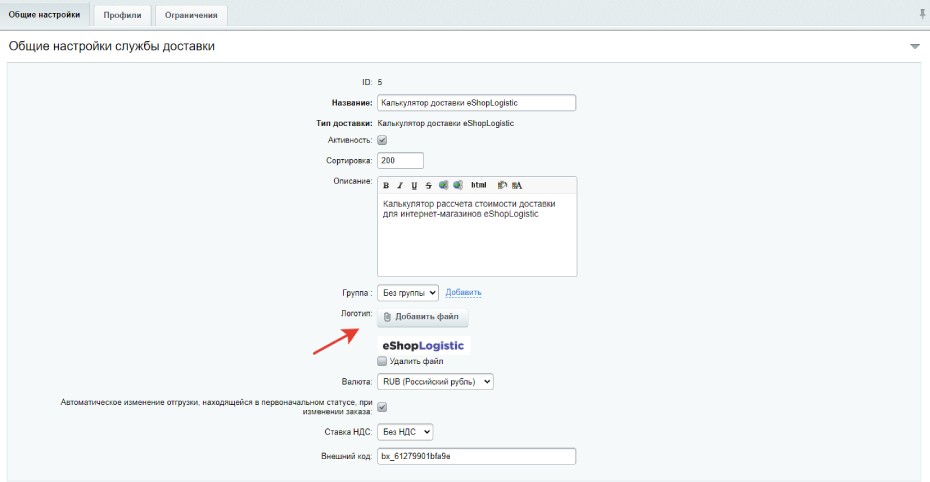Click the paperclip icon in Добавить файл

pyautogui.click(x=387, y=317)
